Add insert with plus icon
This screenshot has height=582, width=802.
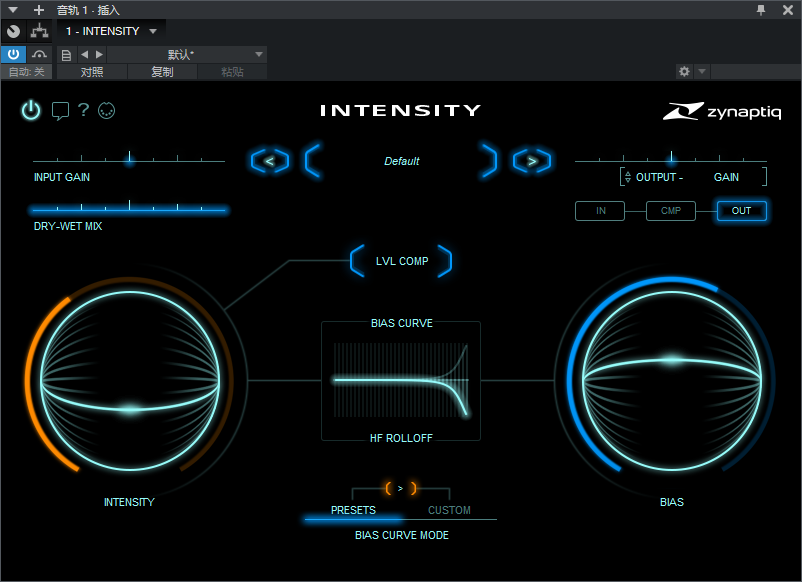pyautogui.click(x=39, y=10)
